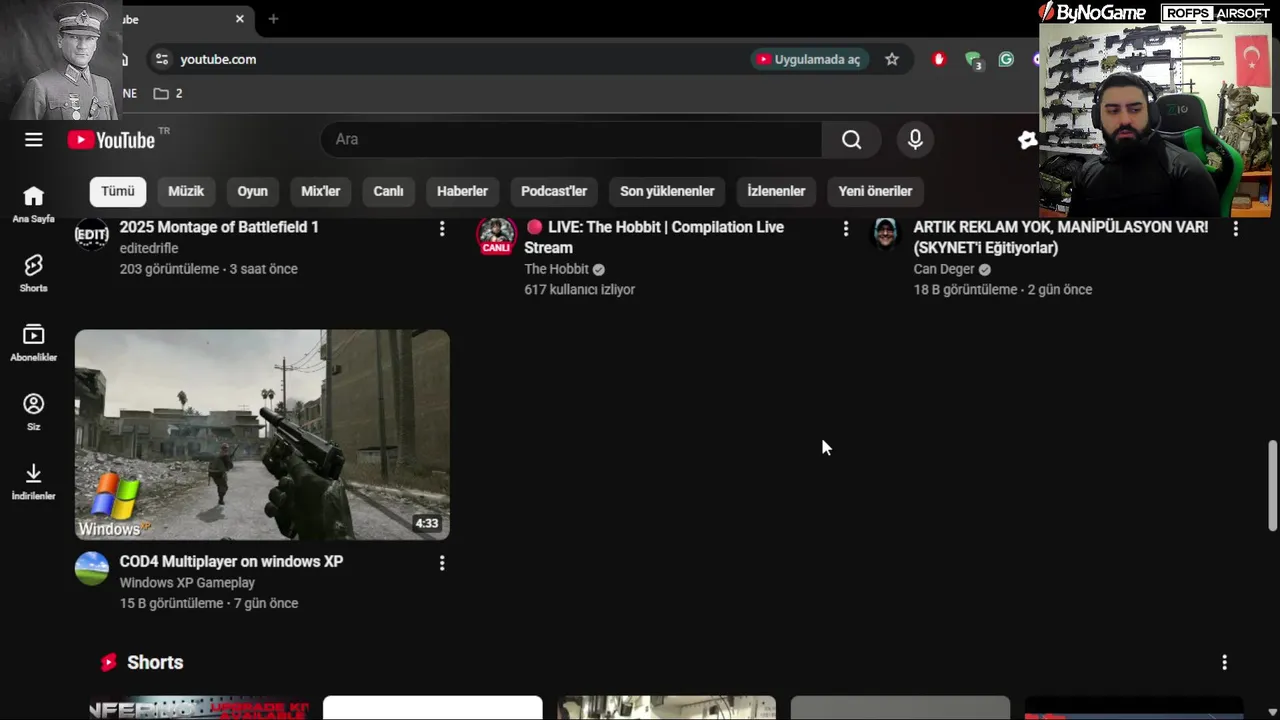Open Windows XP Gameplay channel avatar
Screen dimensions: 1280x720
(x=92, y=568)
